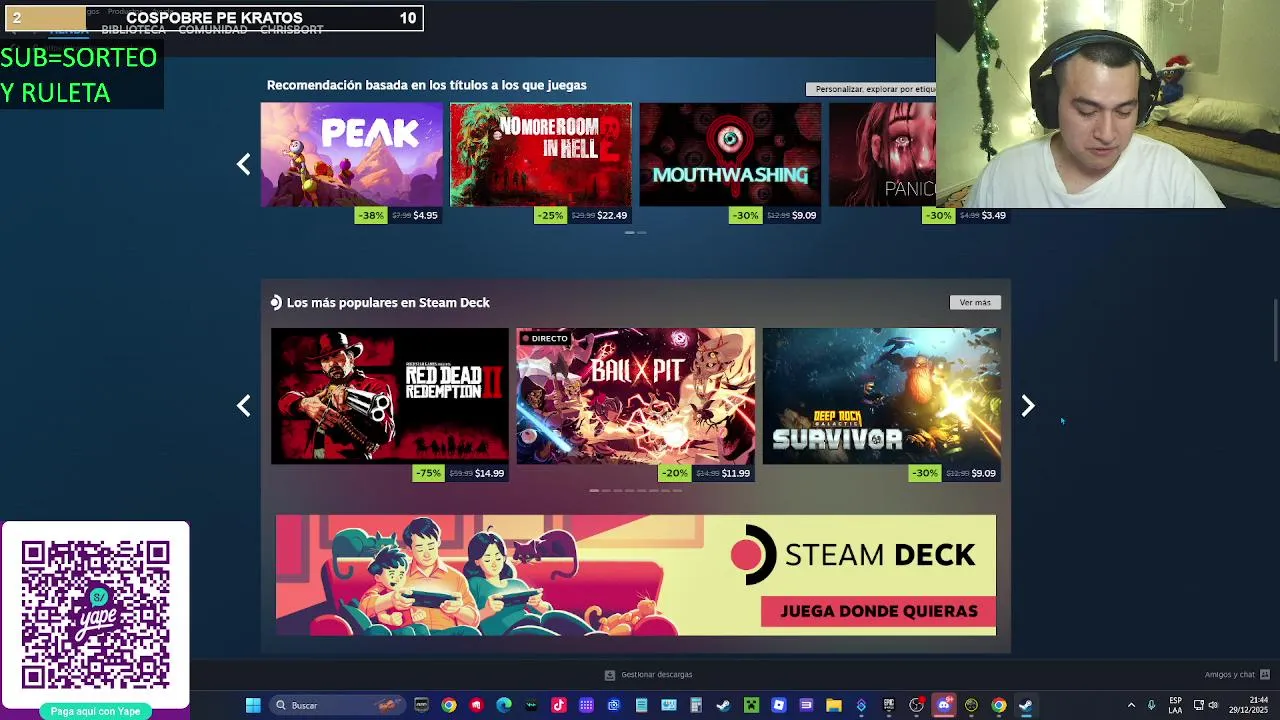
Task: Launch Calculator from the taskbar
Action: [x=696, y=705]
